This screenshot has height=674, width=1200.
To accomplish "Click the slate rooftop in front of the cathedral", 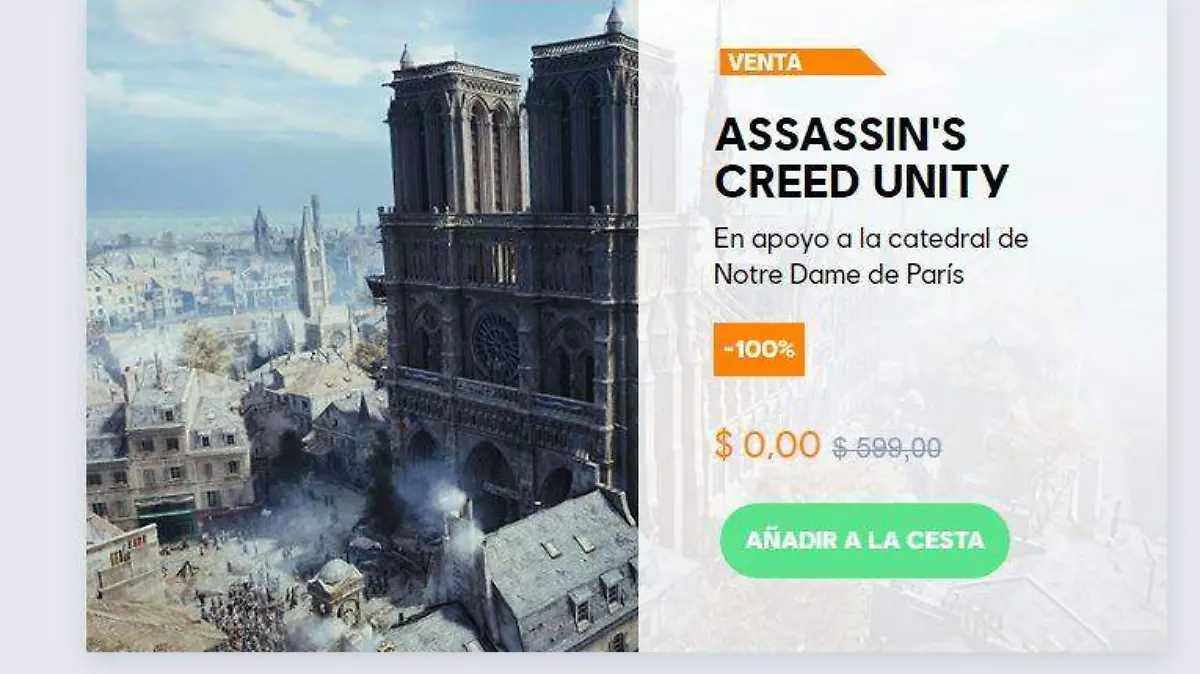I will [x=560, y=570].
